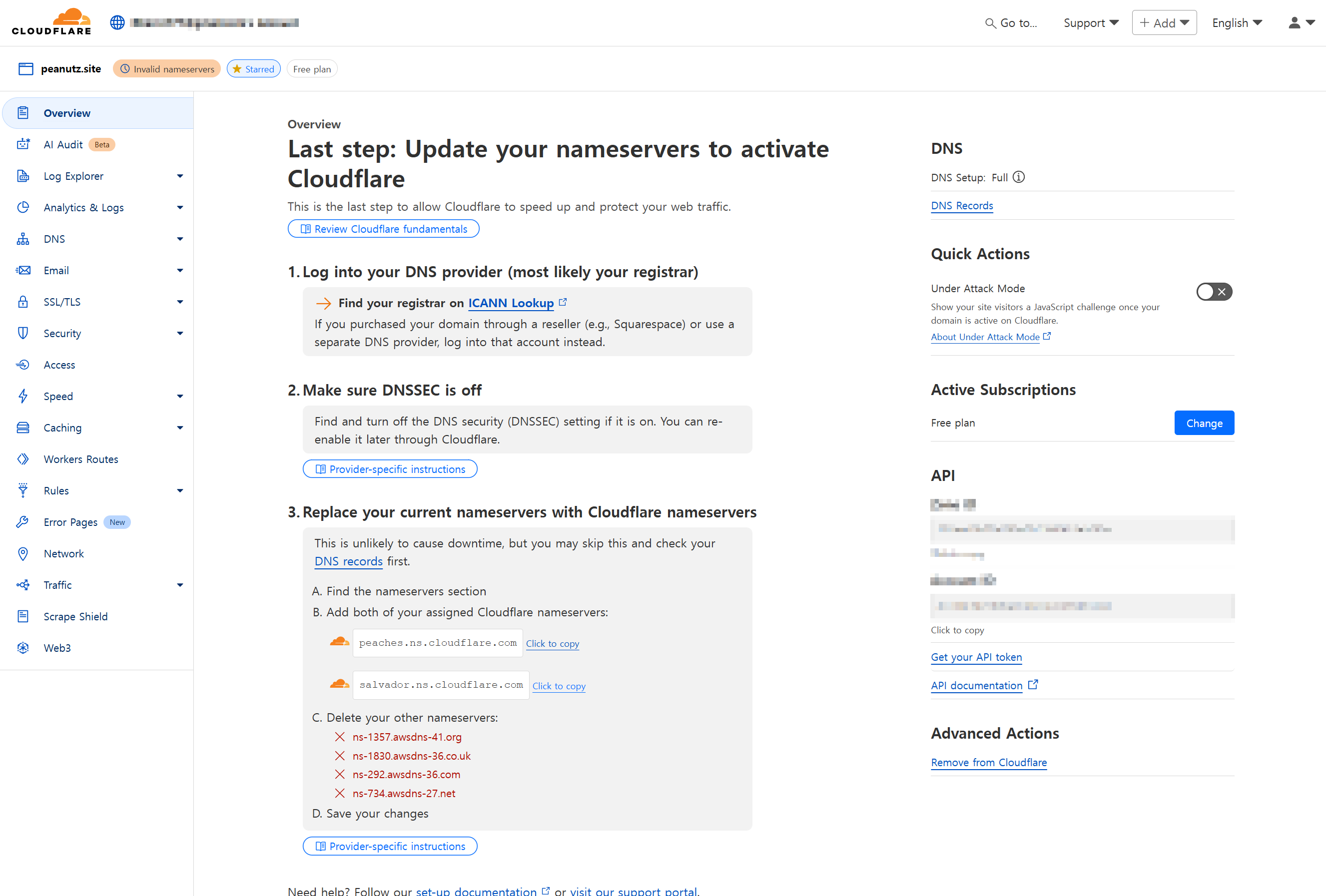Click the Web3 sidebar icon
The image size is (1326, 896).
[x=23, y=648]
